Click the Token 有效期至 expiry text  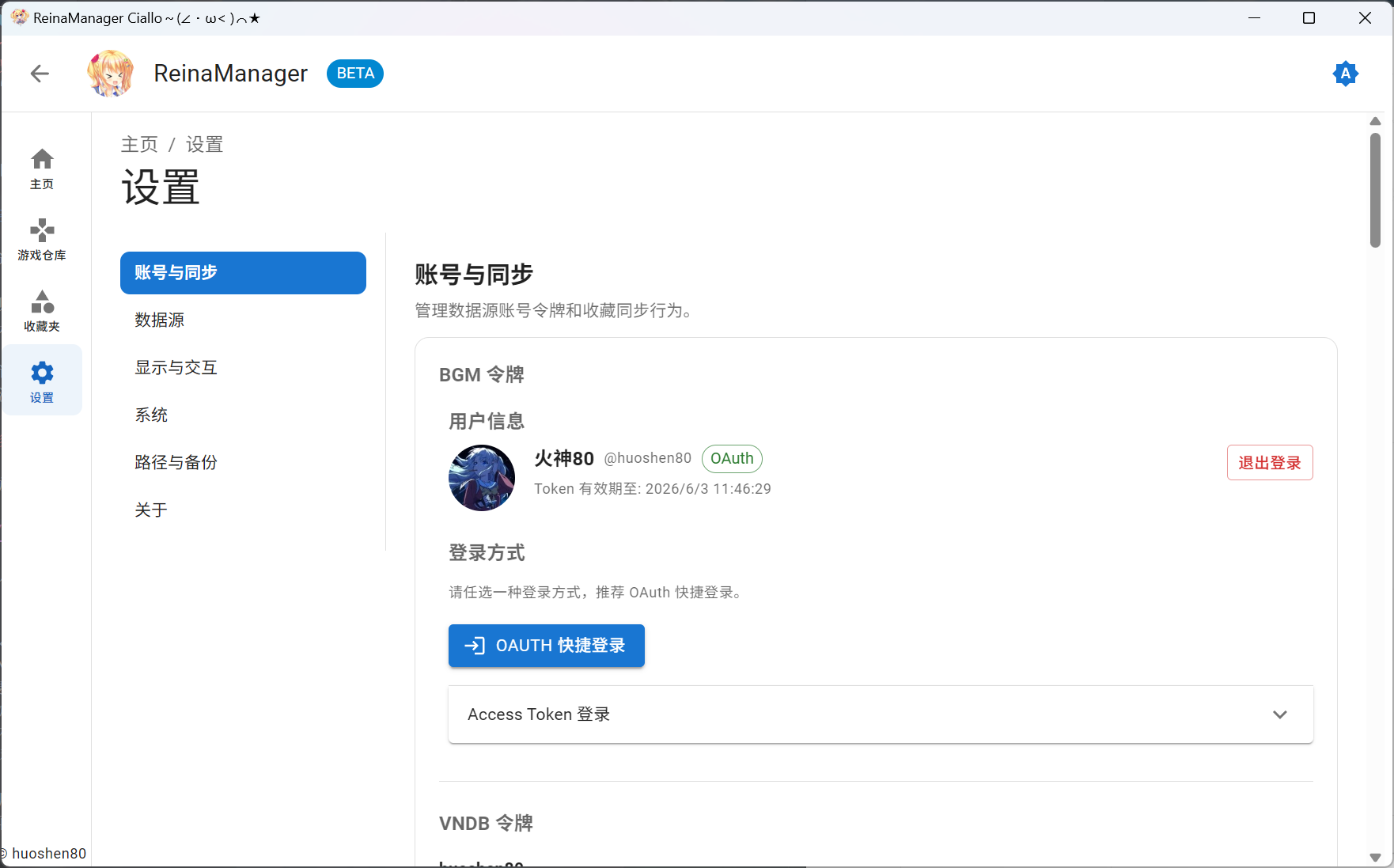tap(653, 489)
